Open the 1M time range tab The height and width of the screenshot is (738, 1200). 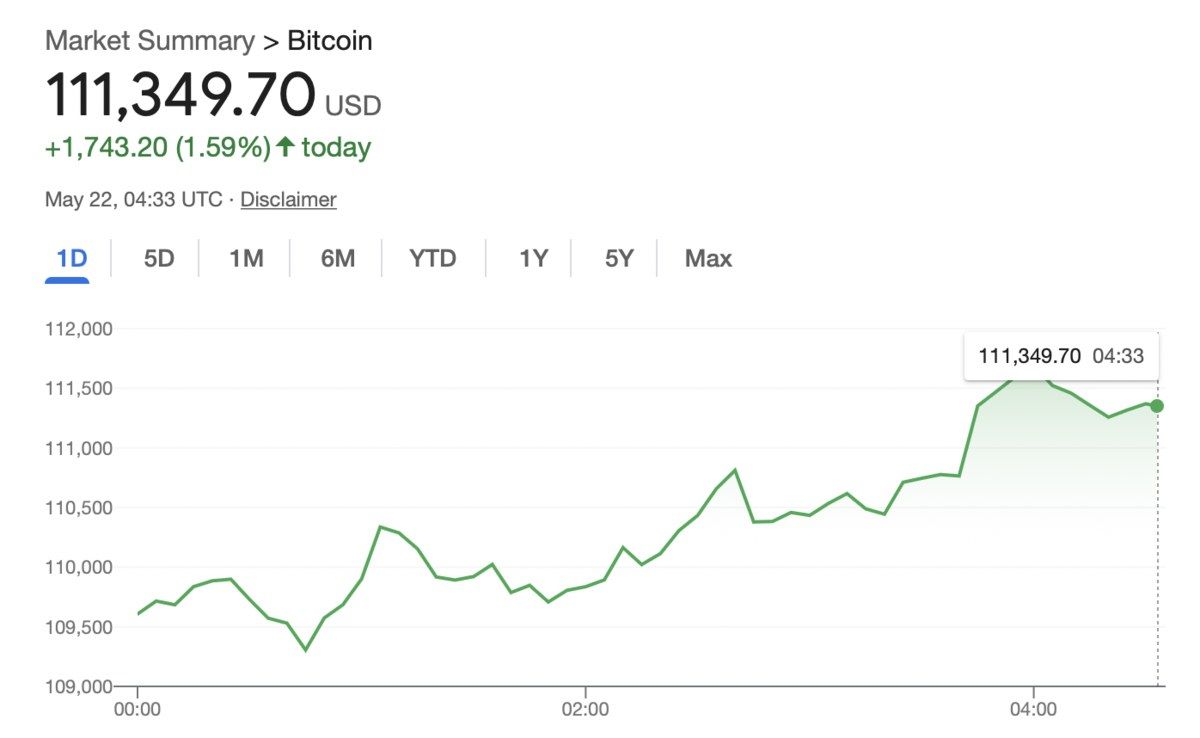(x=246, y=259)
